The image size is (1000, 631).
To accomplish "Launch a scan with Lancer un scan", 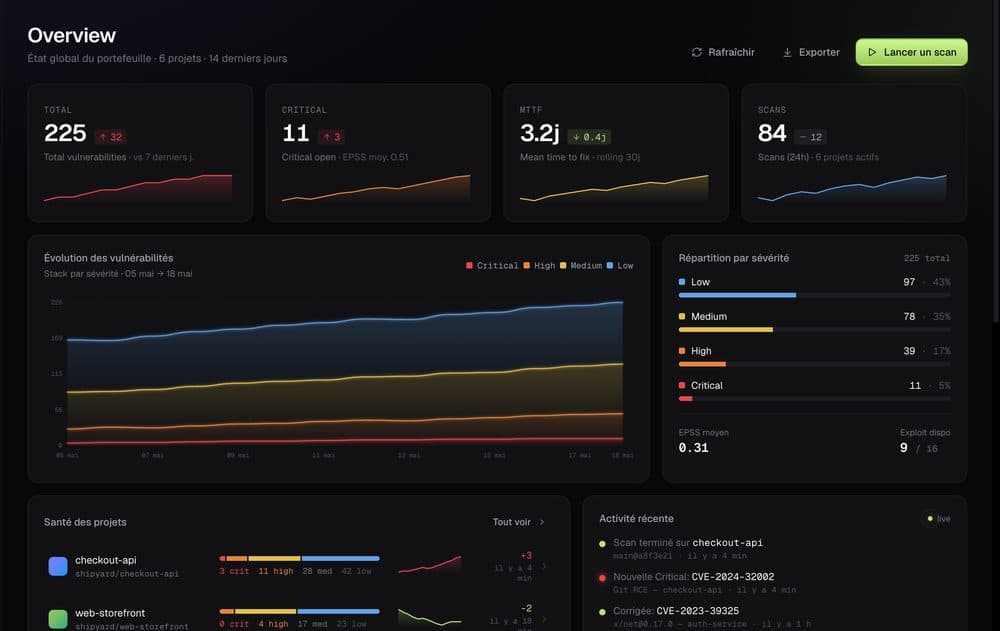I will 911,52.
